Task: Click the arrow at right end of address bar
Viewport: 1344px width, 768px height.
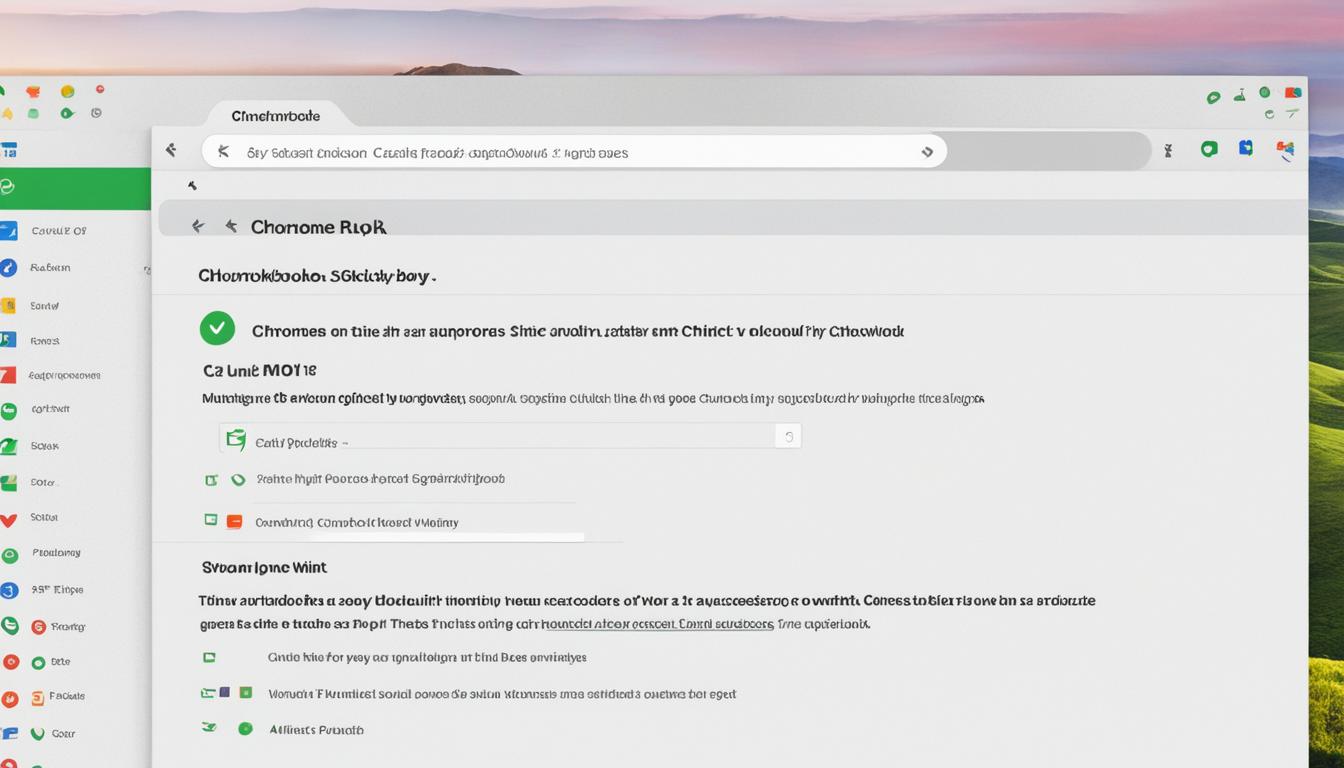Action: point(927,152)
